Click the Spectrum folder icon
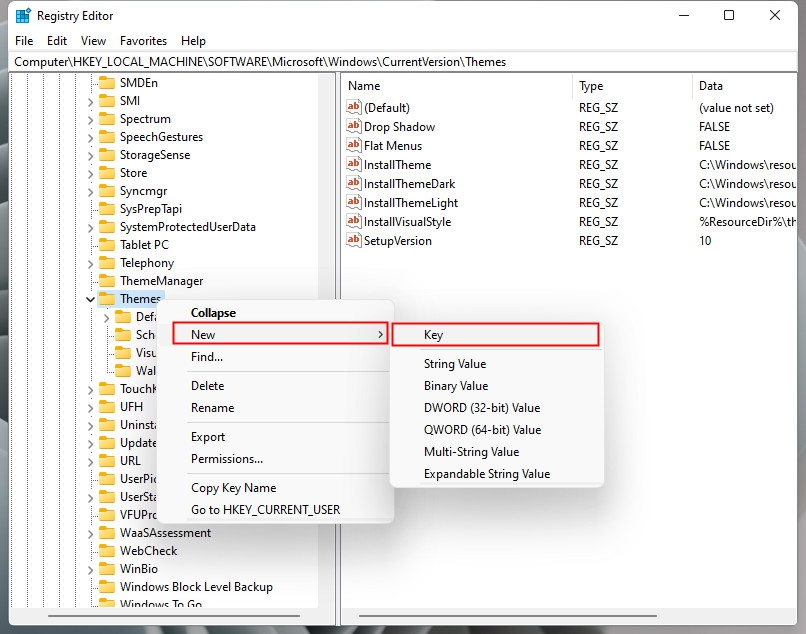The height and width of the screenshot is (634, 806). pyautogui.click(x=106, y=119)
